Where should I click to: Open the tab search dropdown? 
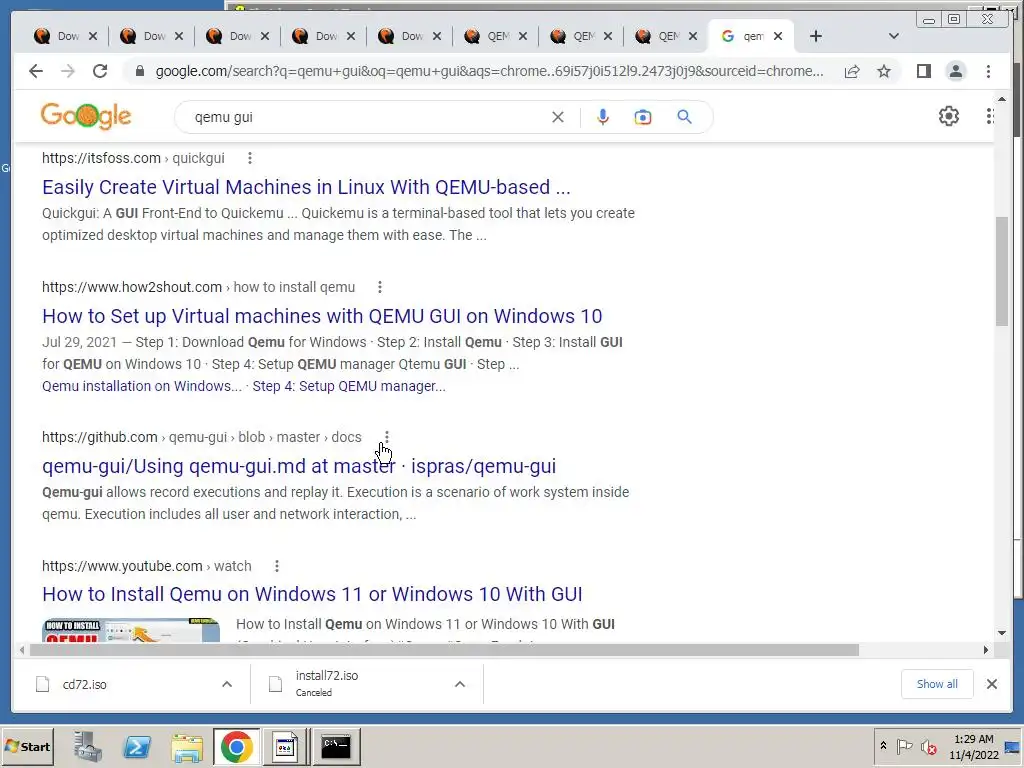[894, 36]
